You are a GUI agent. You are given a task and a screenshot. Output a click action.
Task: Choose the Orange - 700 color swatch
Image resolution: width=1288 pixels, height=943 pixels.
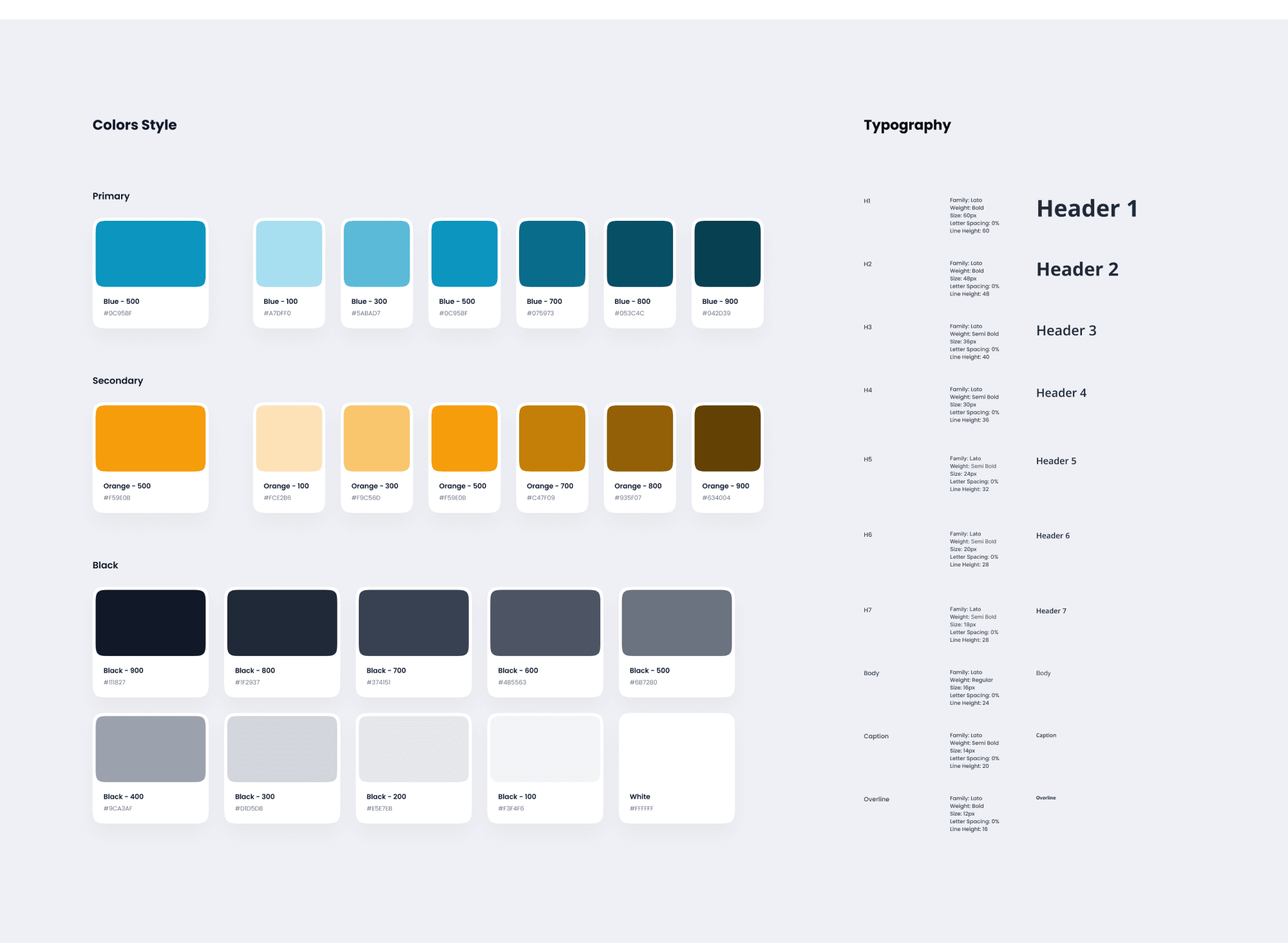pyautogui.click(x=552, y=438)
